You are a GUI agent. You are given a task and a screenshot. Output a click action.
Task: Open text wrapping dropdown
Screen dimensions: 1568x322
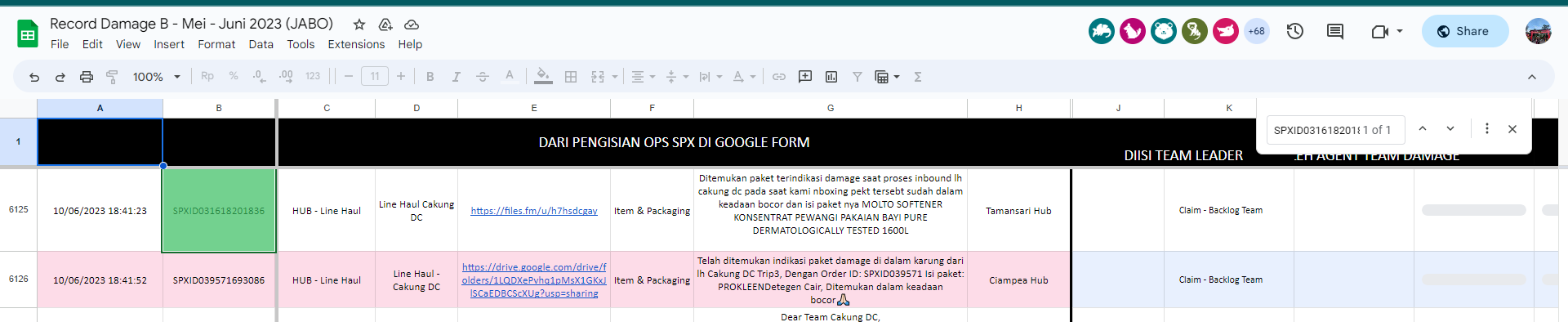[x=710, y=77]
